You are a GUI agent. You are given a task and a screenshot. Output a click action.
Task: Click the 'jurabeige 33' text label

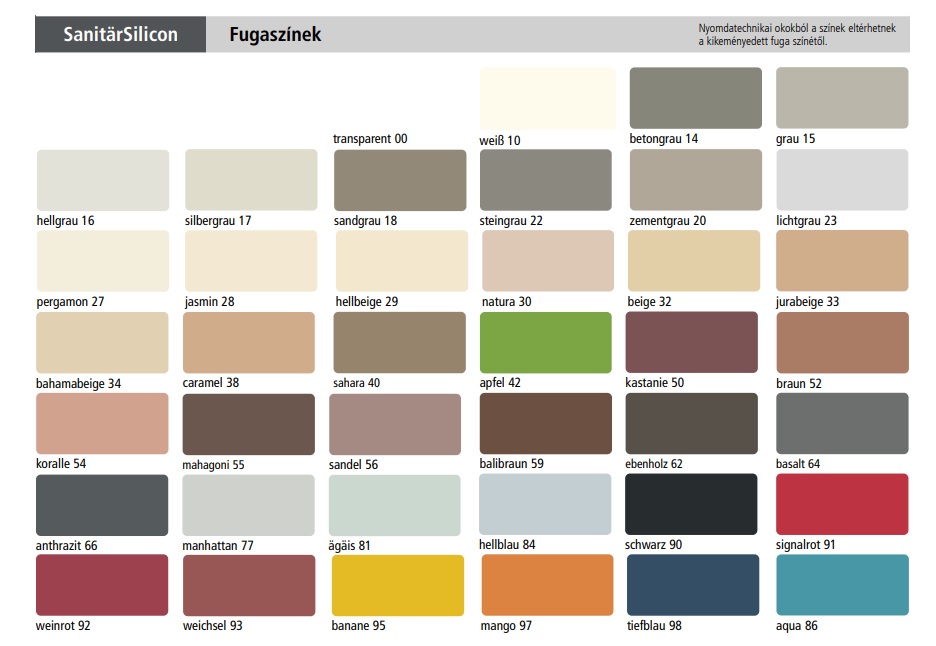coord(808,302)
